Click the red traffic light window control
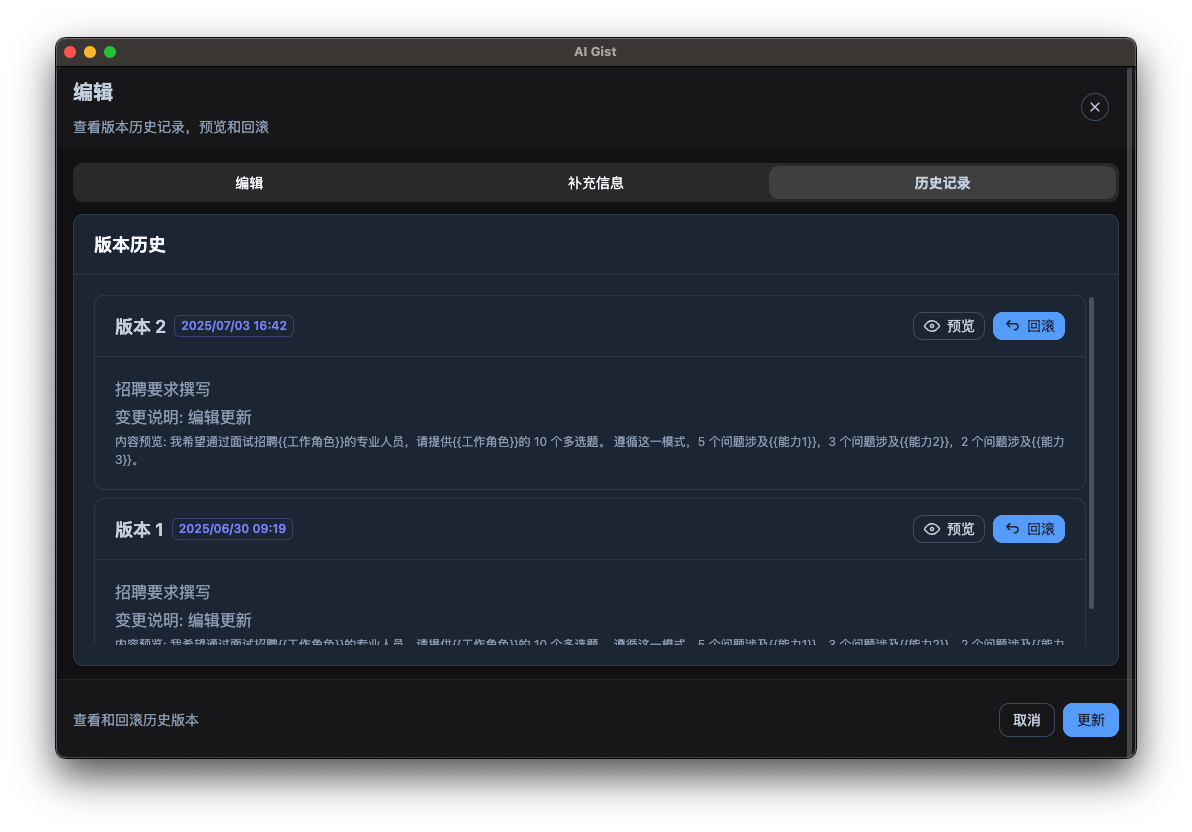This screenshot has height=832, width=1192. coord(69,51)
